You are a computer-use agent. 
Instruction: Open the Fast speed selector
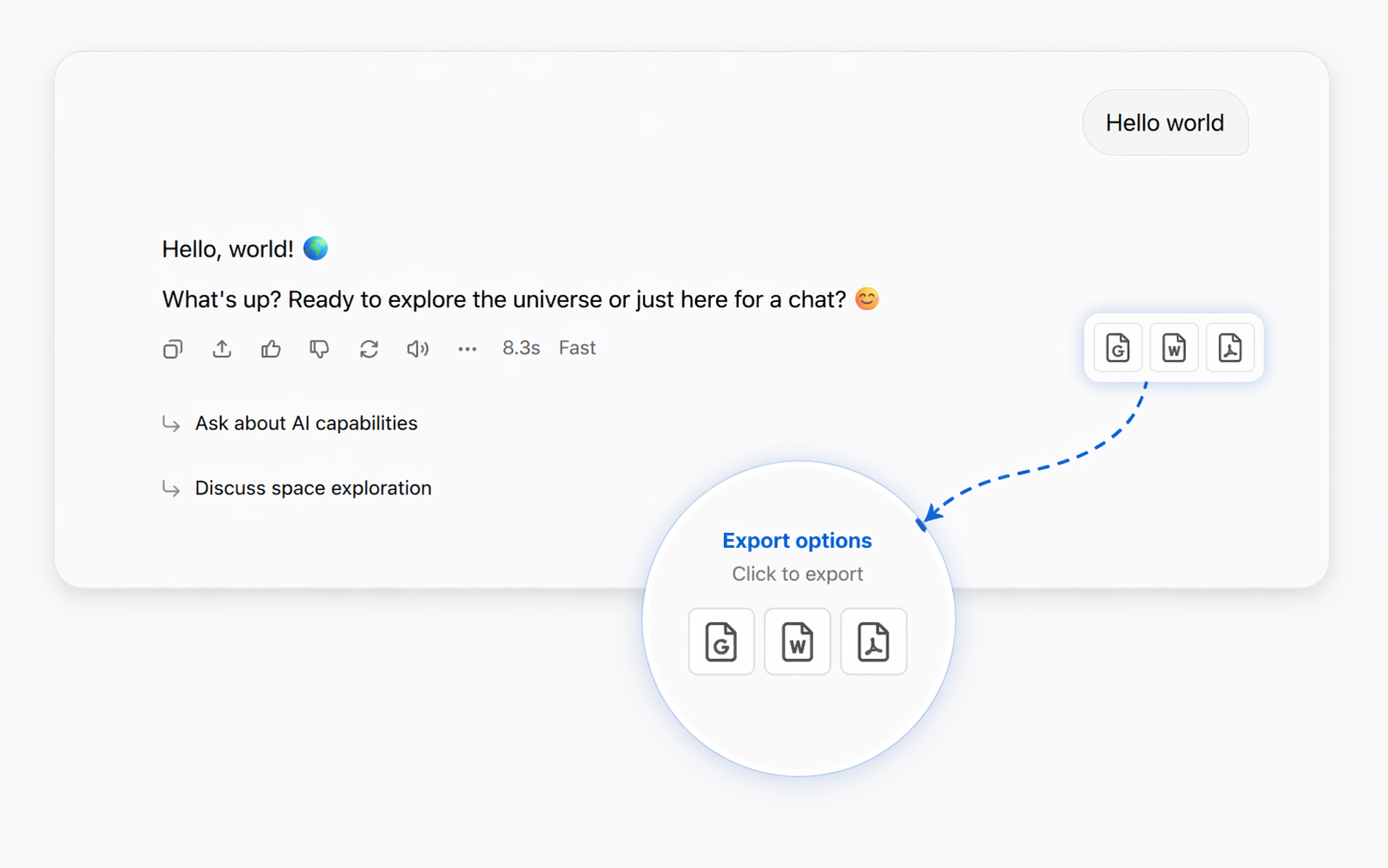coord(577,347)
